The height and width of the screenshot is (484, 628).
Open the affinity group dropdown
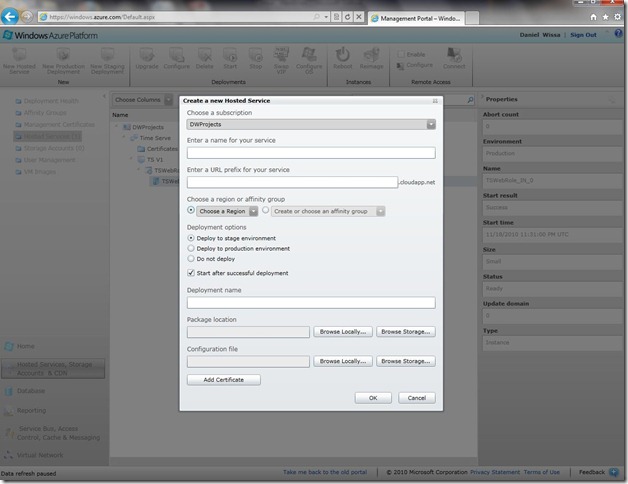pyautogui.click(x=380, y=212)
